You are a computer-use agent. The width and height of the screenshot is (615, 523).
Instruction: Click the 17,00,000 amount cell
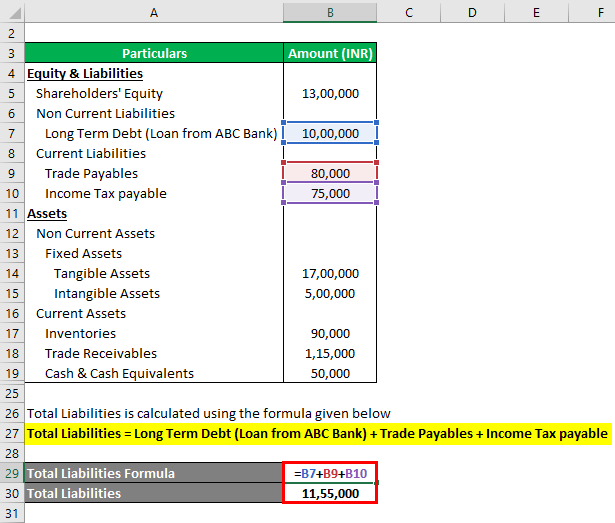point(330,273)
